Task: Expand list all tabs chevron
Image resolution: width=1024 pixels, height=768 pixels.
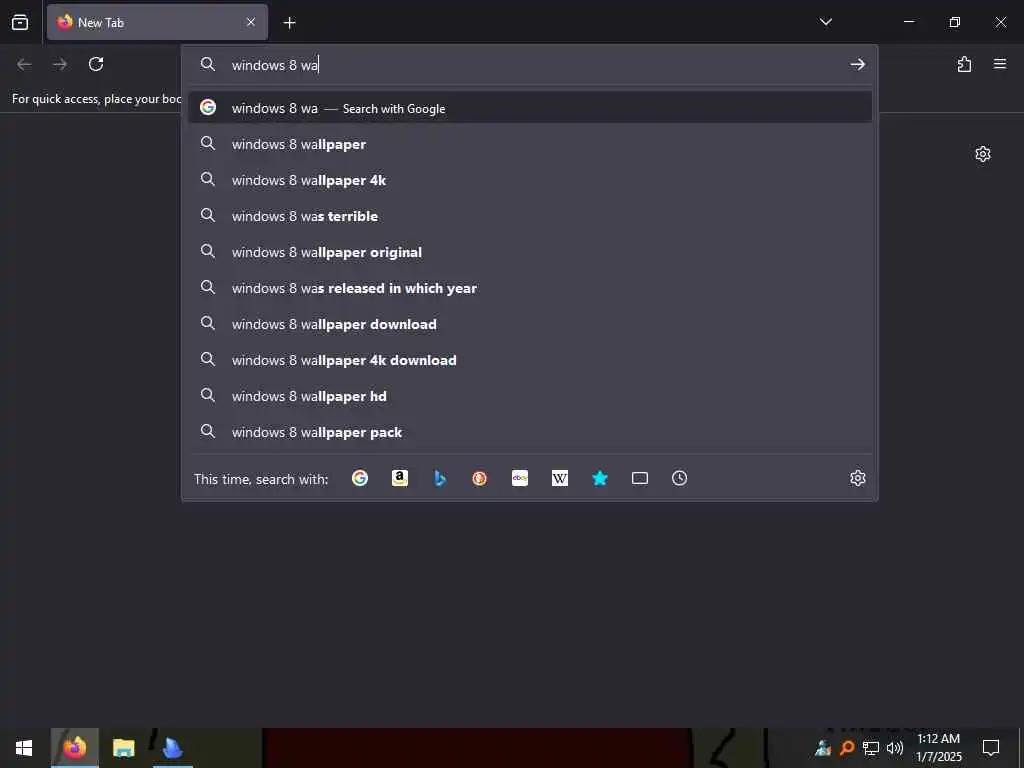Action: [x=825, y=22]
